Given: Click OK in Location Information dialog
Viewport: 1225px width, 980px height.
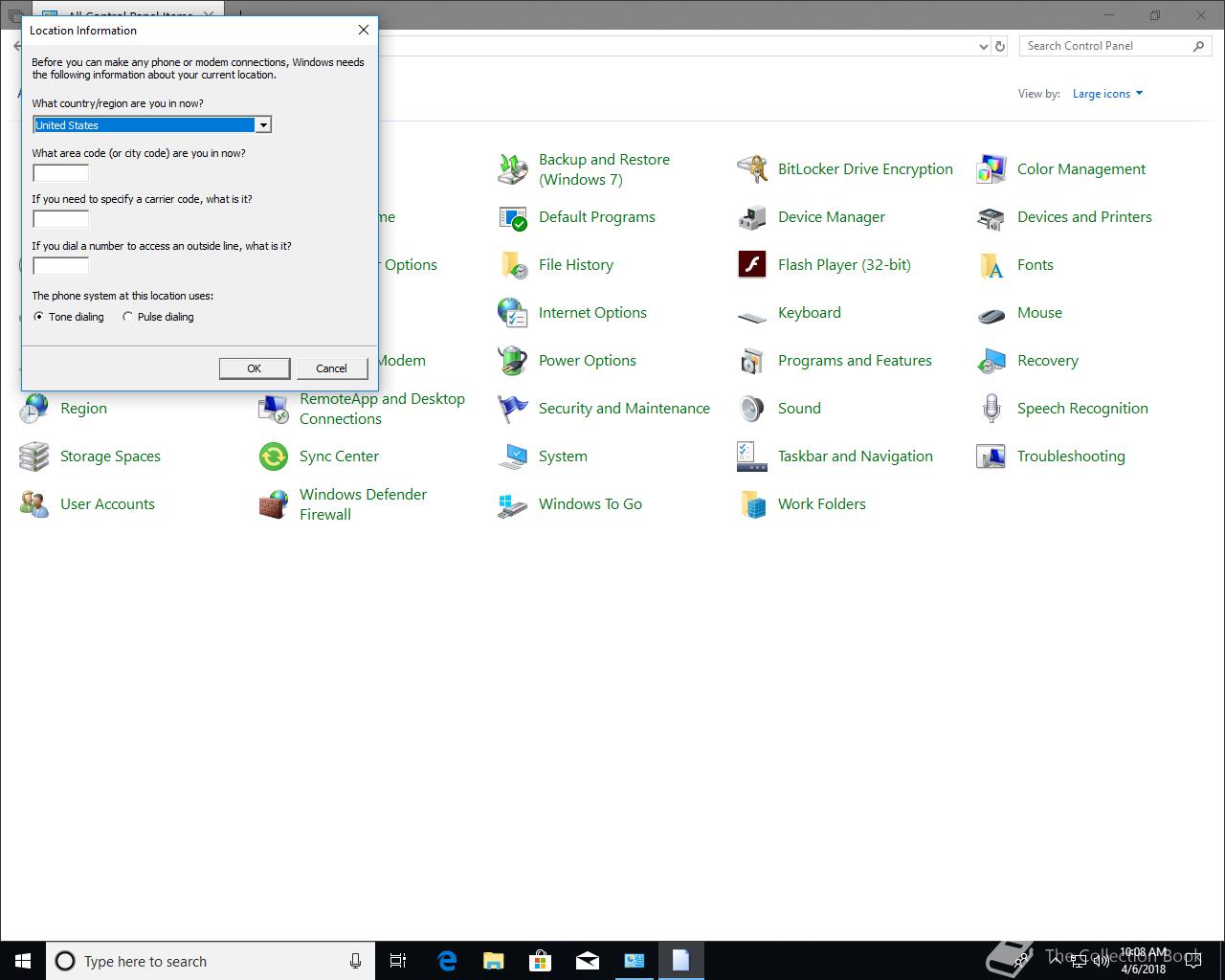Looking at the screenshot, I should [255, 368].
